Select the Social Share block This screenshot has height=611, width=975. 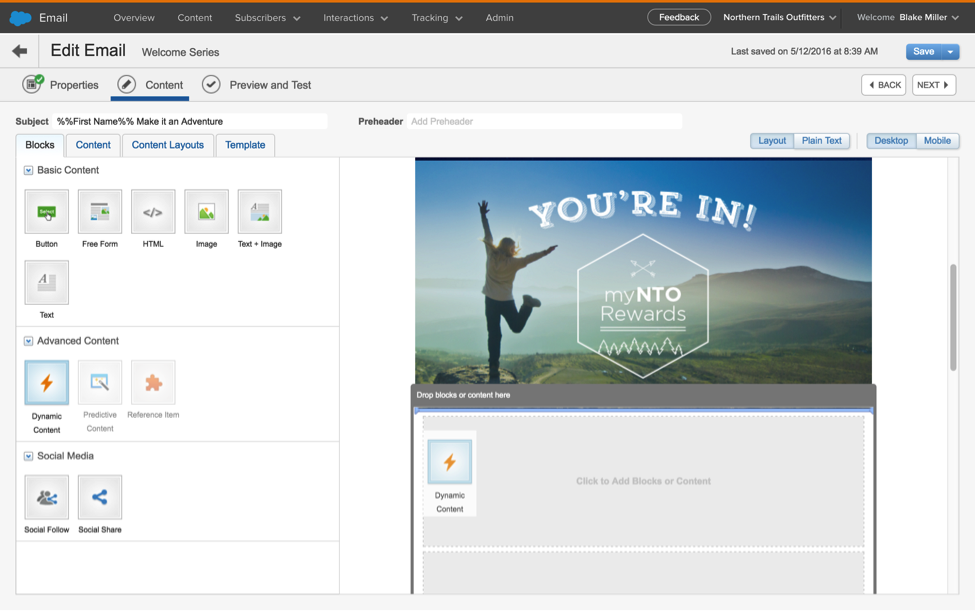pyautogui.click(x=100, y=497)
